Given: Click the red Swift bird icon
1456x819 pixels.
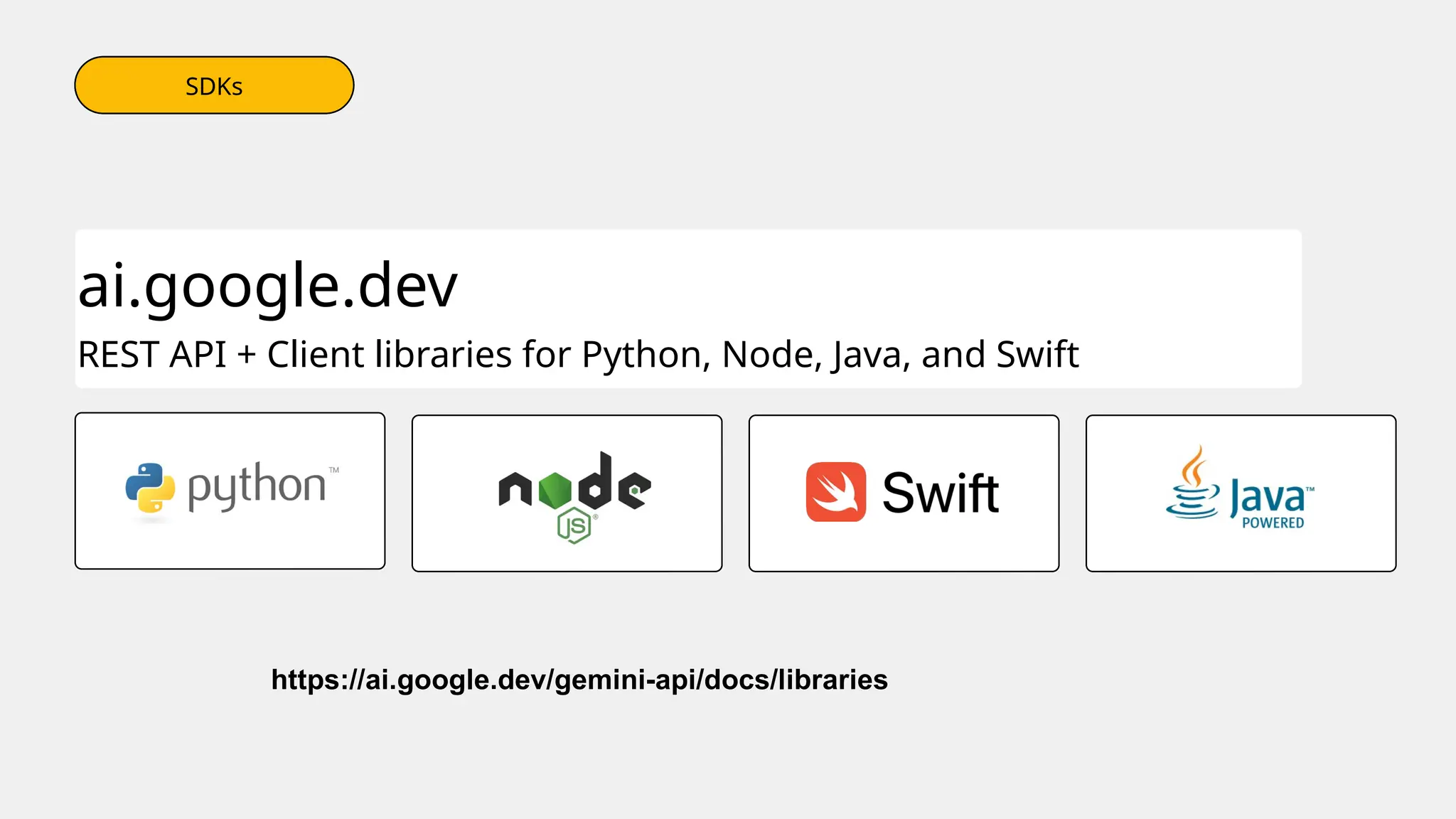Looking at the screenshot, I should point(836,492).
